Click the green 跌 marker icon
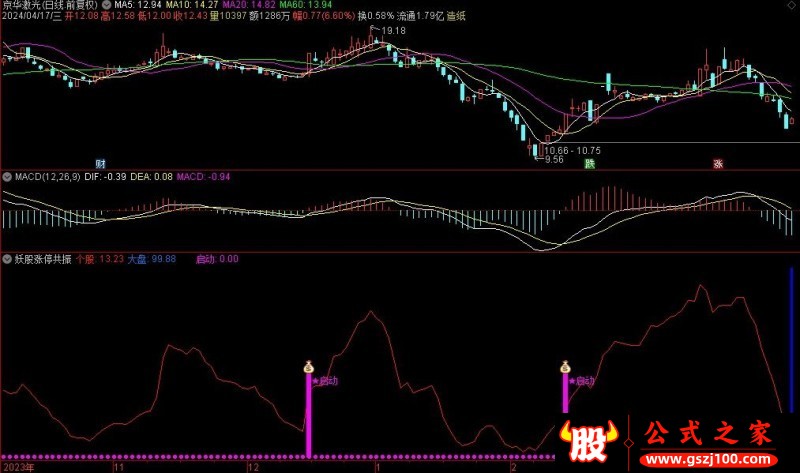Image resolution: width=800 pixels, height=473 pixels. 590,164
